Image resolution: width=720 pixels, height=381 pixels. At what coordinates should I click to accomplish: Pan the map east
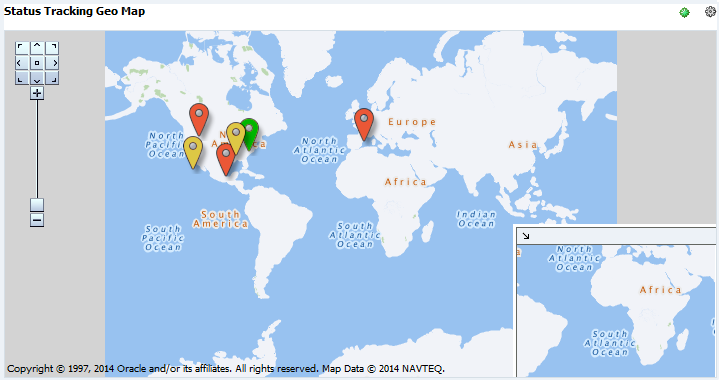click(52, 63)
